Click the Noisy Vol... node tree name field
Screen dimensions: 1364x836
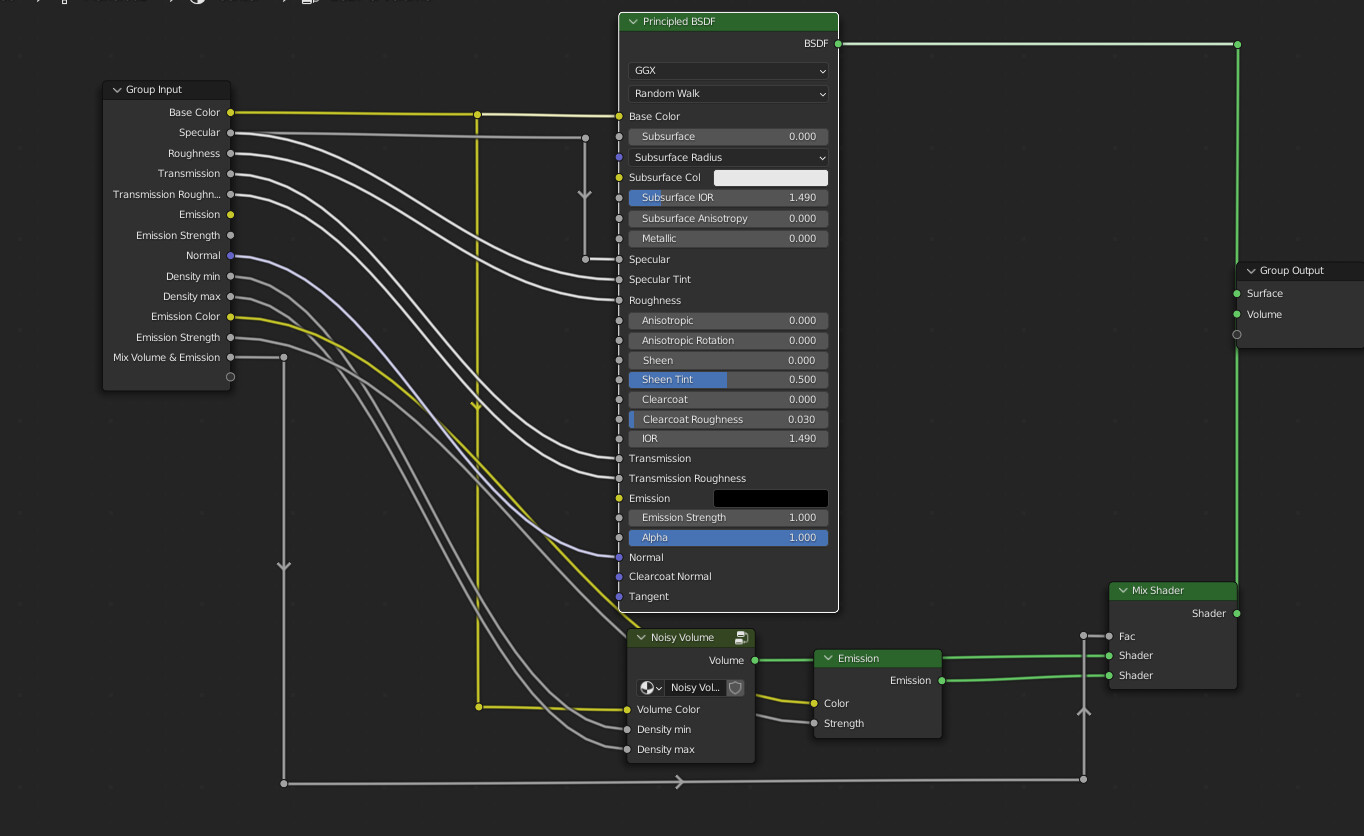click(x=696, y=688)
